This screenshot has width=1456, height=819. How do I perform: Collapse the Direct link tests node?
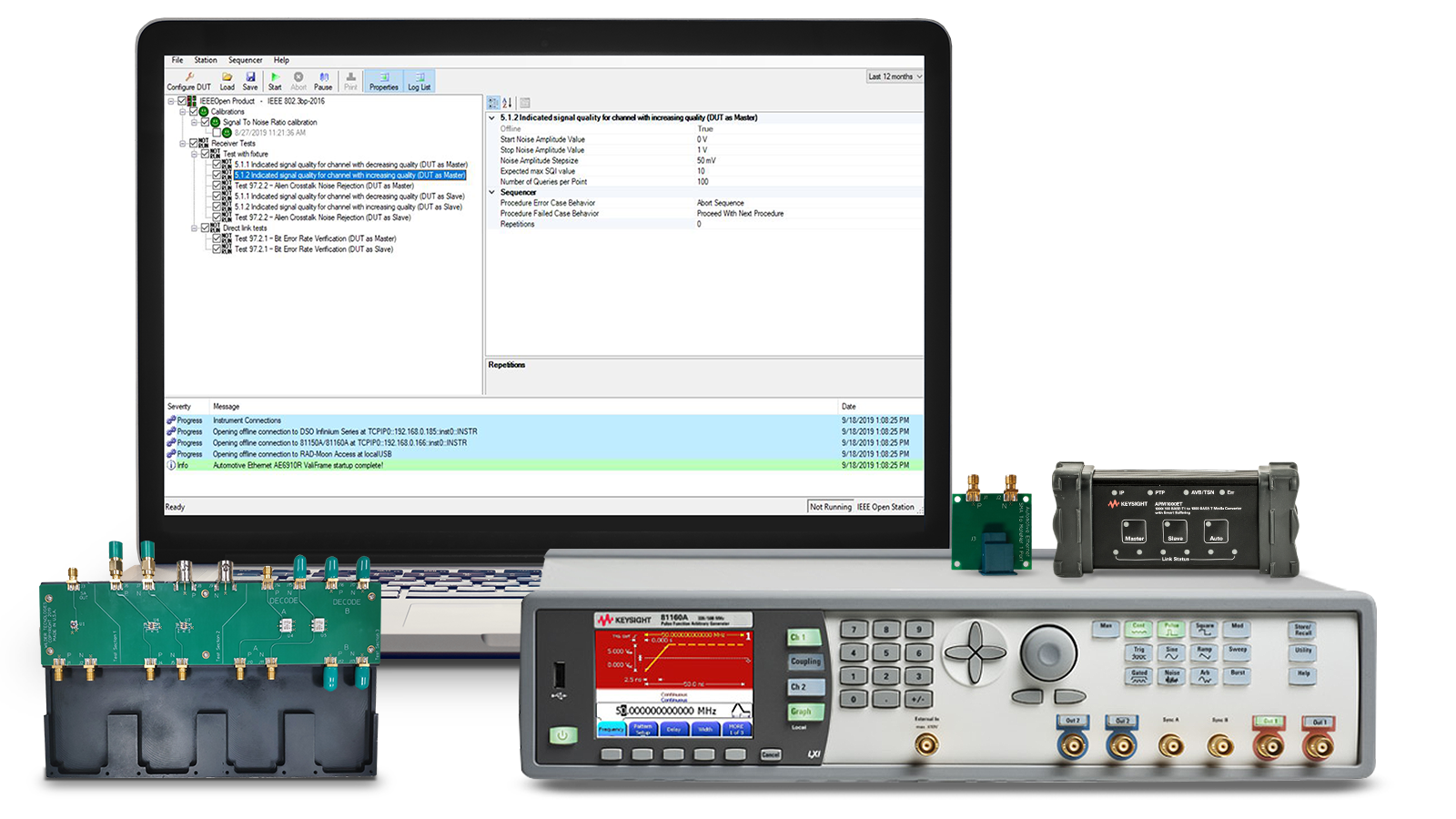click(194, 227)
